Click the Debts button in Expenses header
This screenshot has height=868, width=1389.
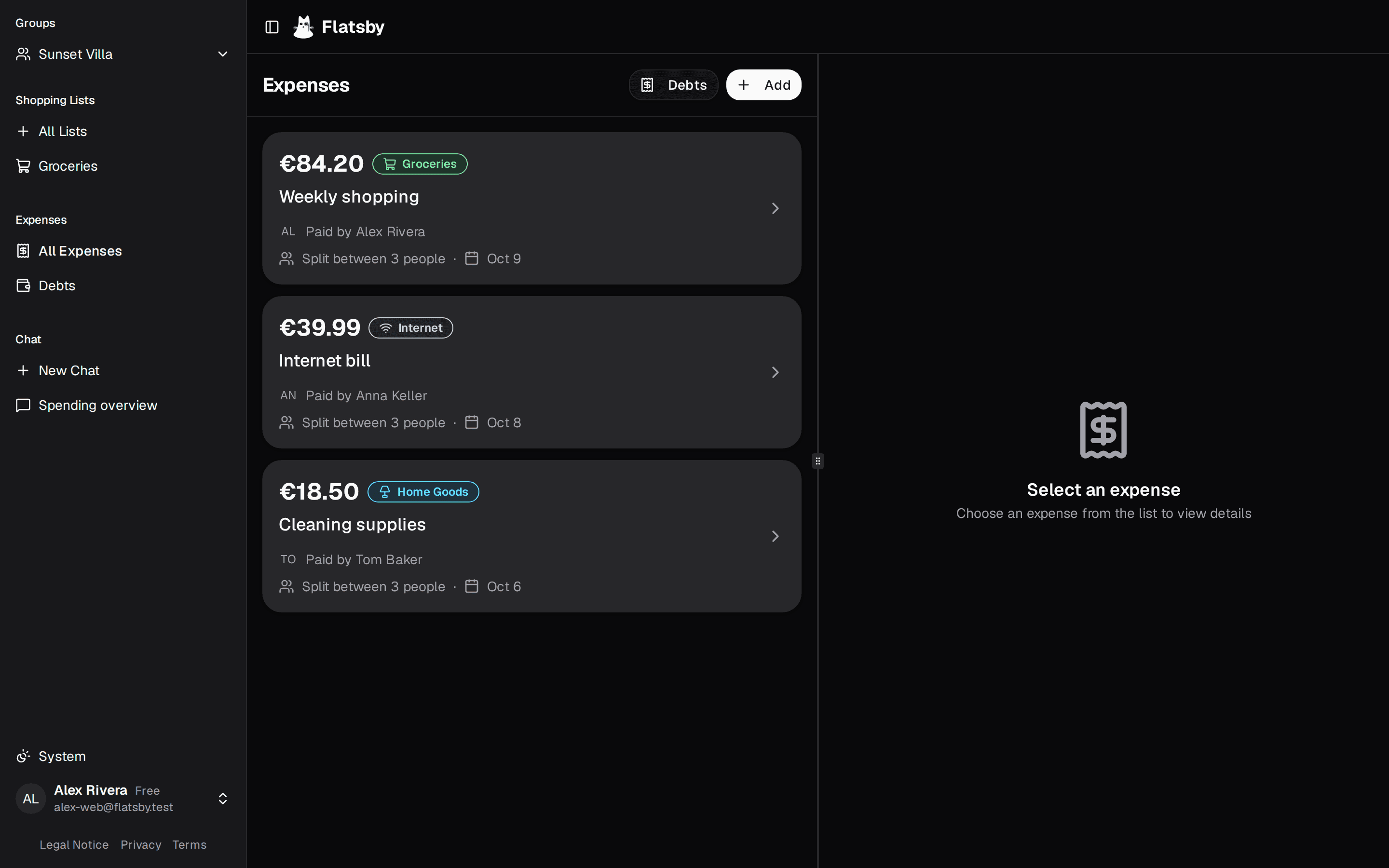click(673, 85)
